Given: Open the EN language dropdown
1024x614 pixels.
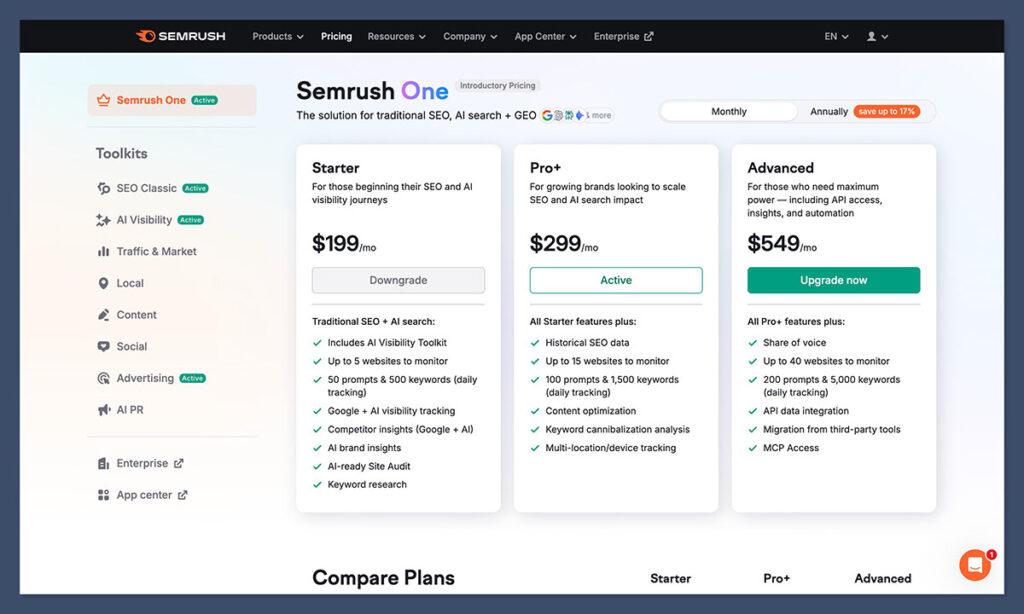Looking at the screenshot, I should click(835, 36).
